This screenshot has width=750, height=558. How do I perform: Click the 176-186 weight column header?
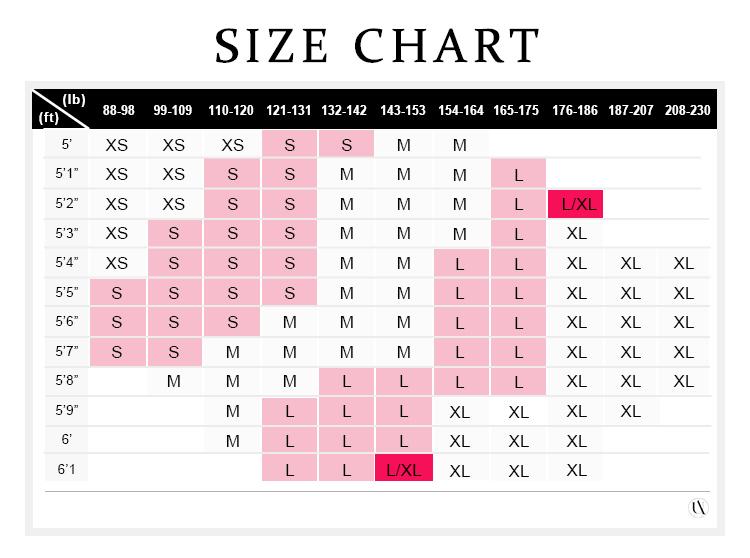575,110
